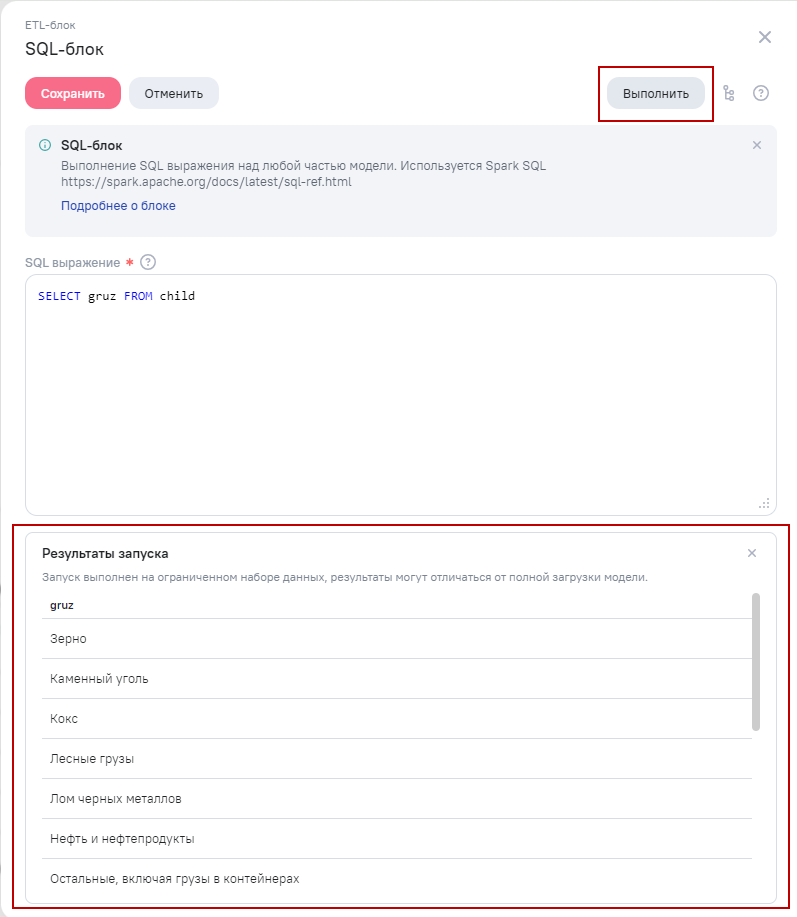The width and height of the screenshot is (797, 917).
Task: Click the info icon in the SQL-блок banner
Action: [45, 145]
